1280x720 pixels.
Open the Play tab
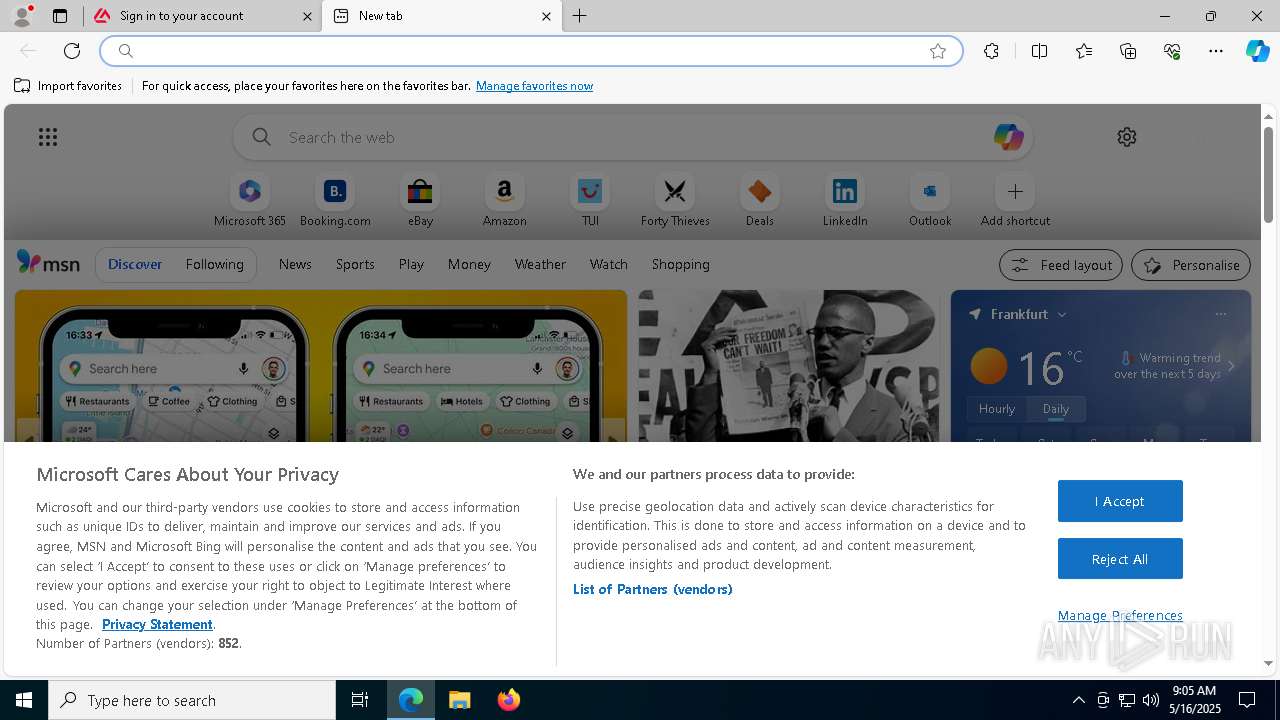click(x=411, y=264)
